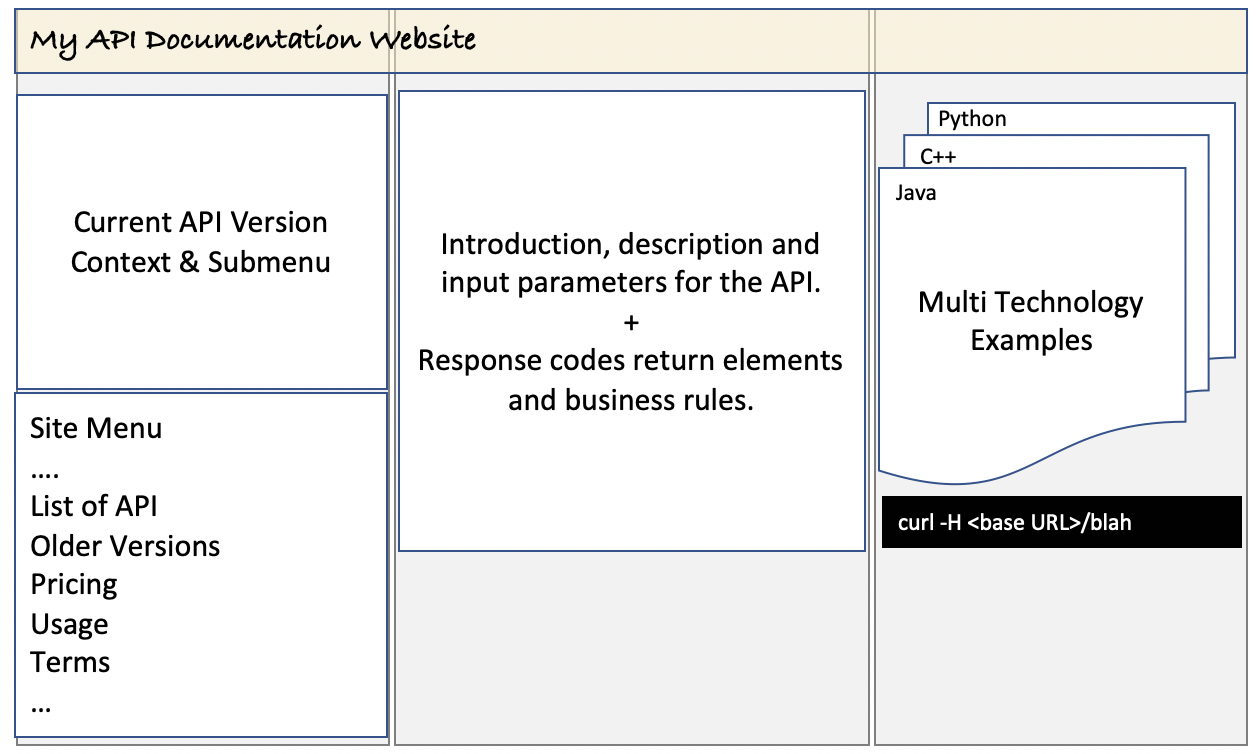Select the Response codes return elements line
This screenshot has height=754, width=1256.
[x=630, y=360]
